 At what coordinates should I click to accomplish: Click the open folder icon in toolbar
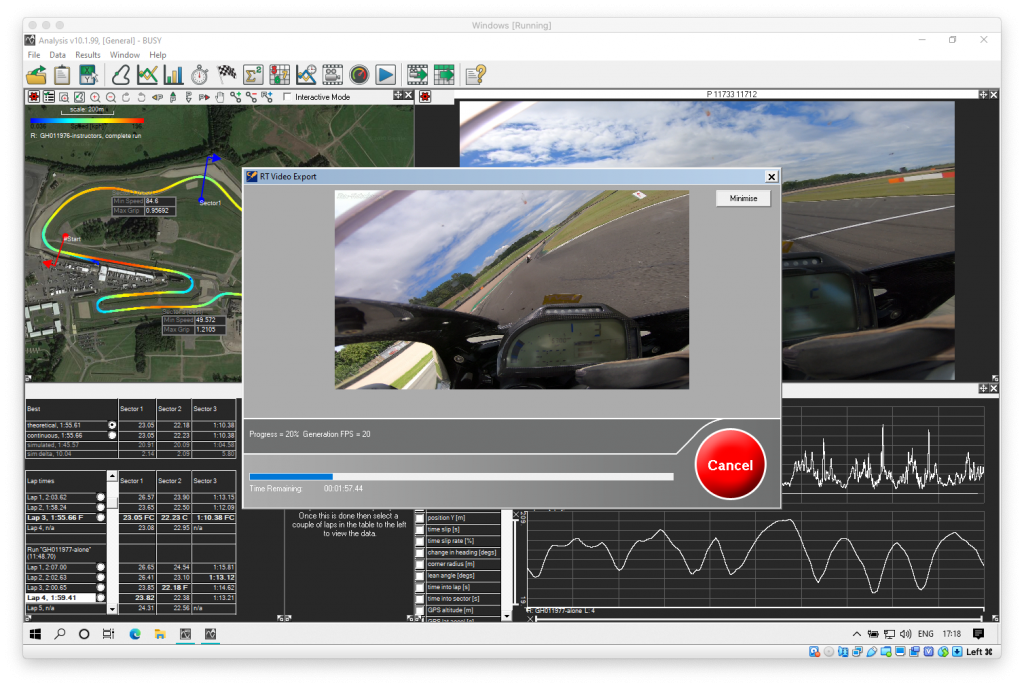[x=36, y=75]
